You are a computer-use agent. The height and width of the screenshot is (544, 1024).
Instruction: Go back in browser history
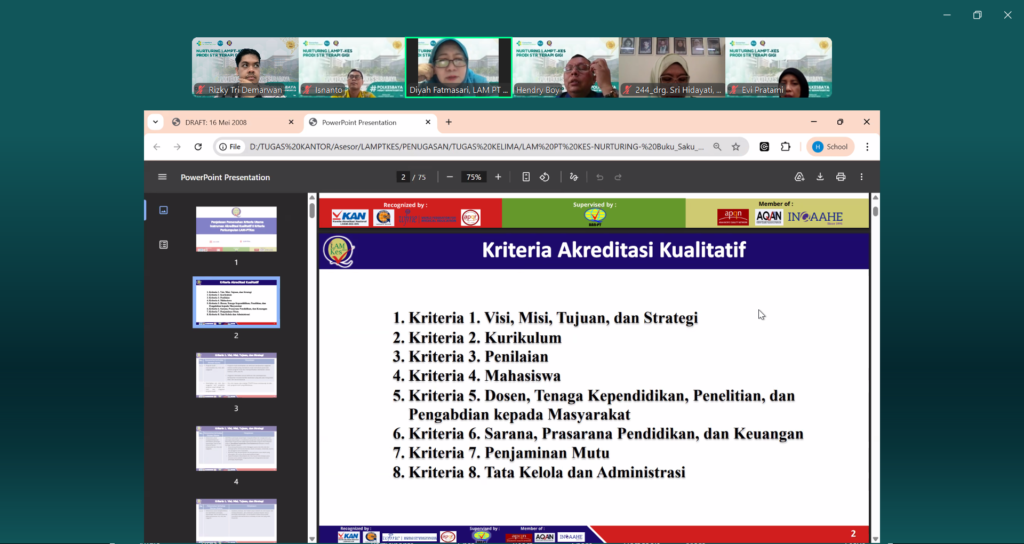coord(157,147)
